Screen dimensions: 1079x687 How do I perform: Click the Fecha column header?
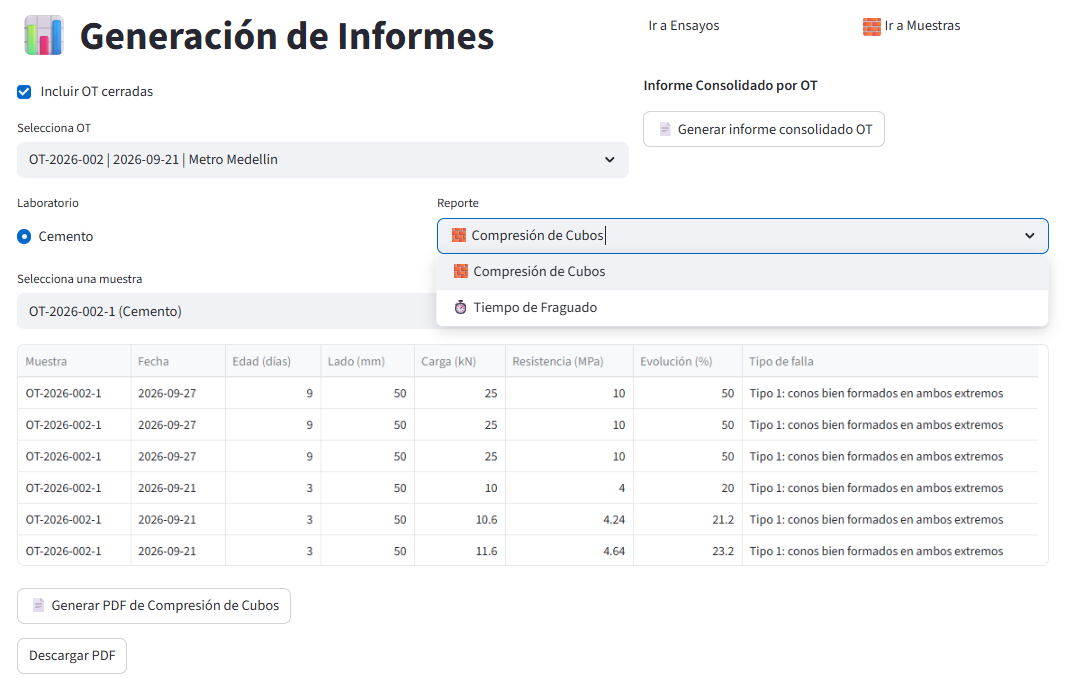click(x=178, y=361)
